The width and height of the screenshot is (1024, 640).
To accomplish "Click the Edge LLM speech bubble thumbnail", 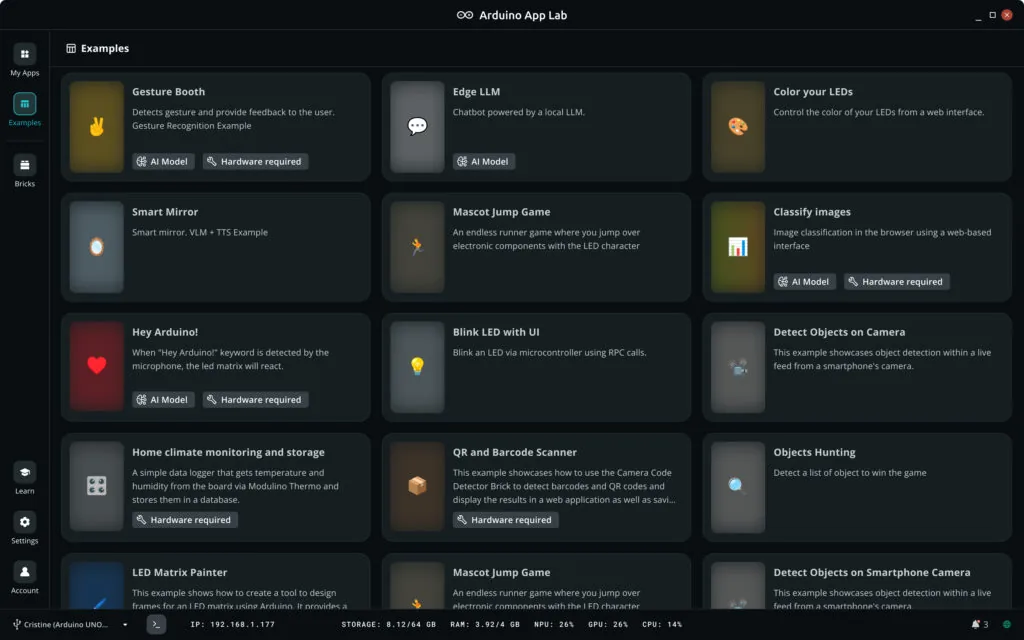I will (417, 127).
